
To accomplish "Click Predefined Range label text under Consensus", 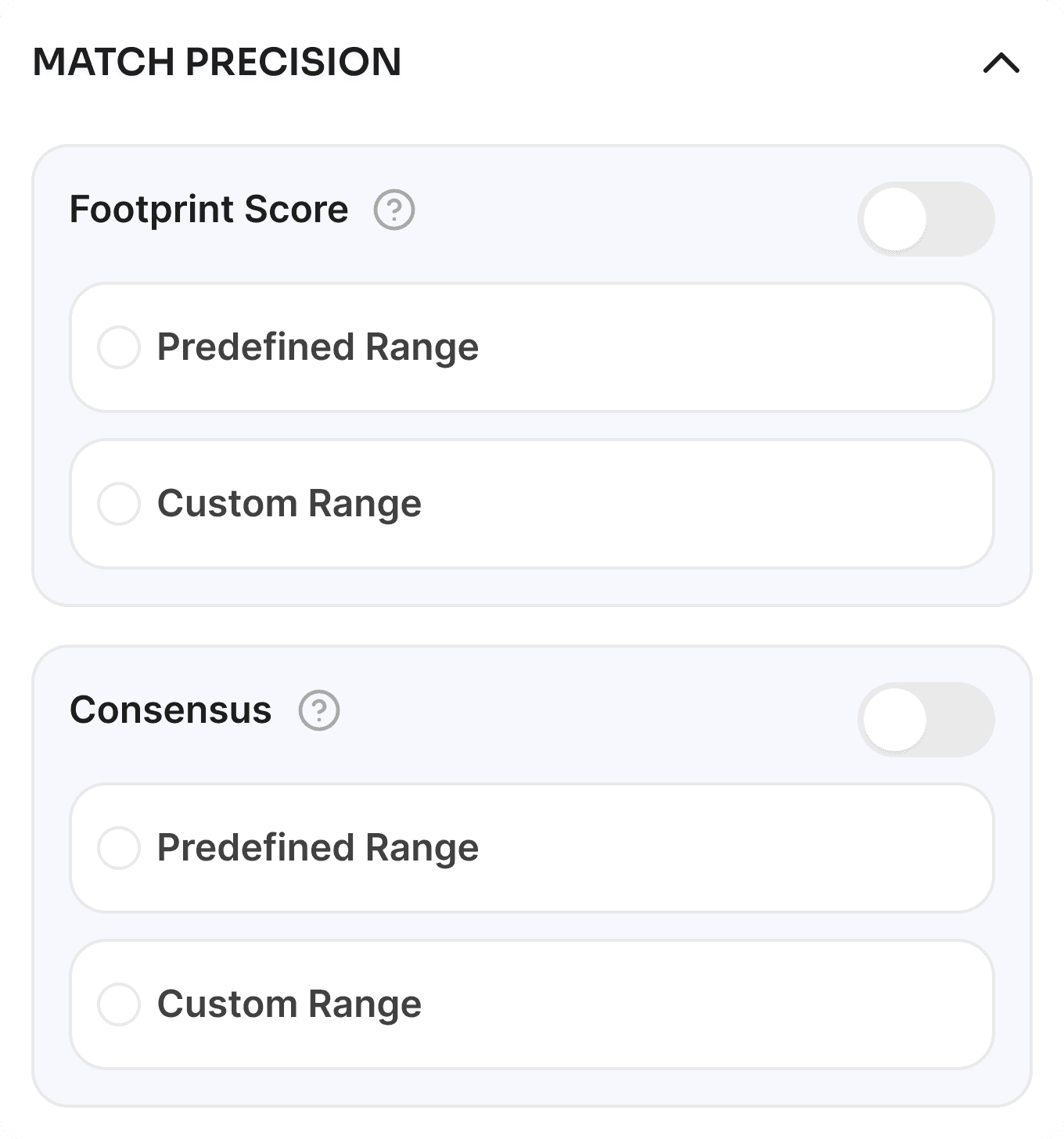I will tap(318, 848).
